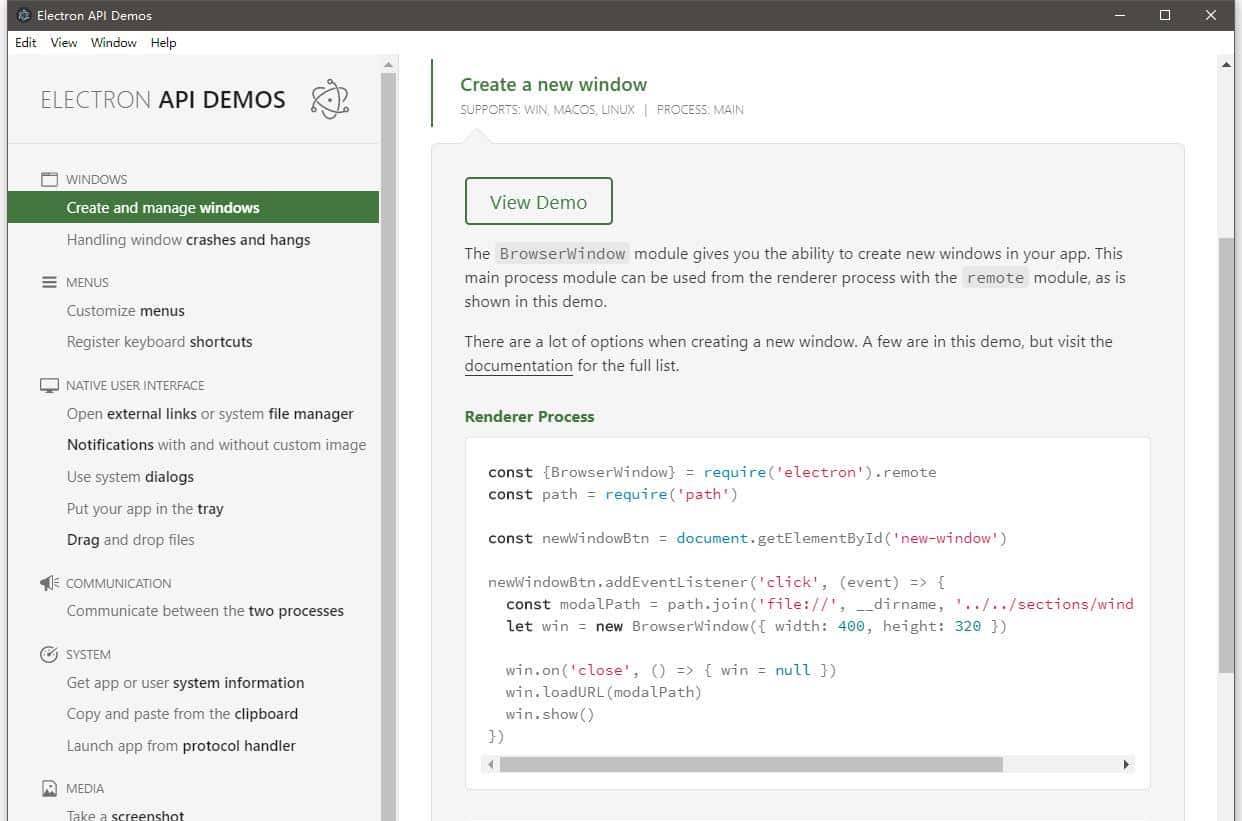Select Handling window crashes and hangs
Screen dimensions: 1242x821
click(x=188, y=240)
